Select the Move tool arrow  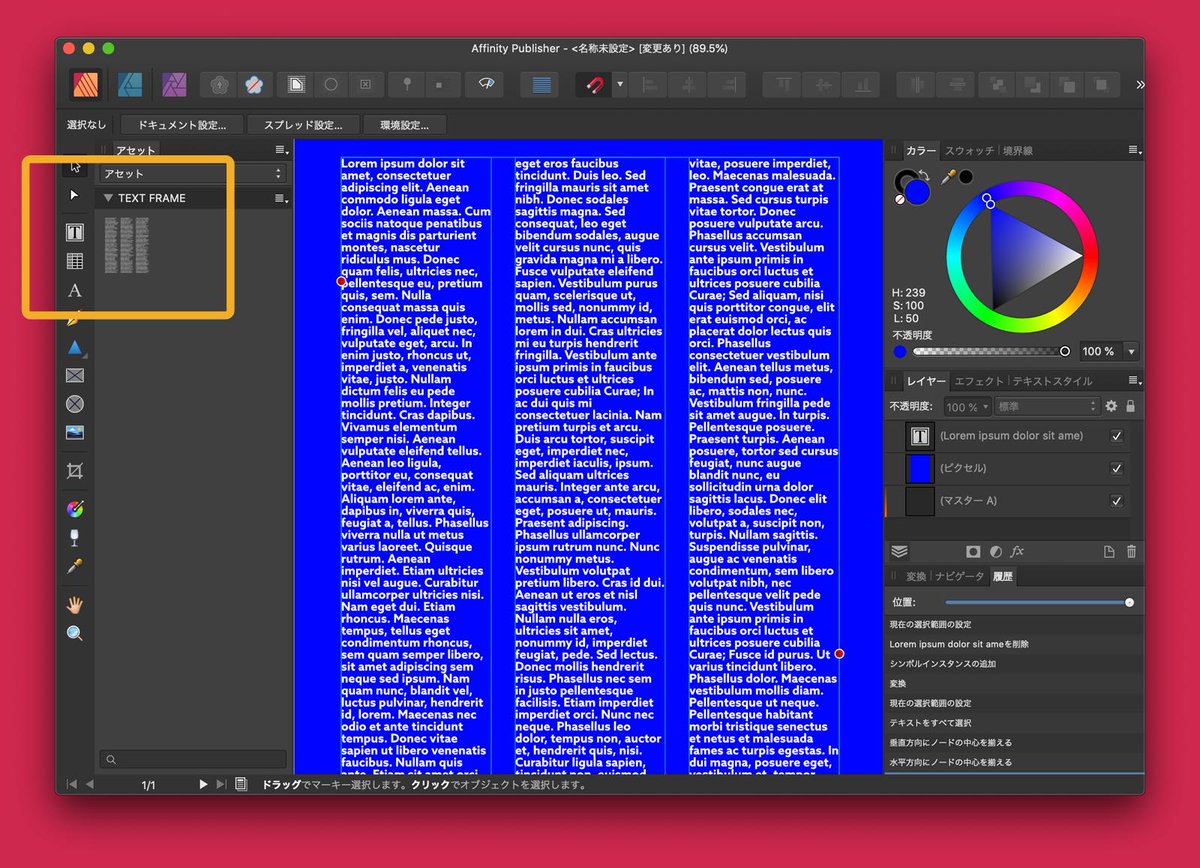(75, 166)
